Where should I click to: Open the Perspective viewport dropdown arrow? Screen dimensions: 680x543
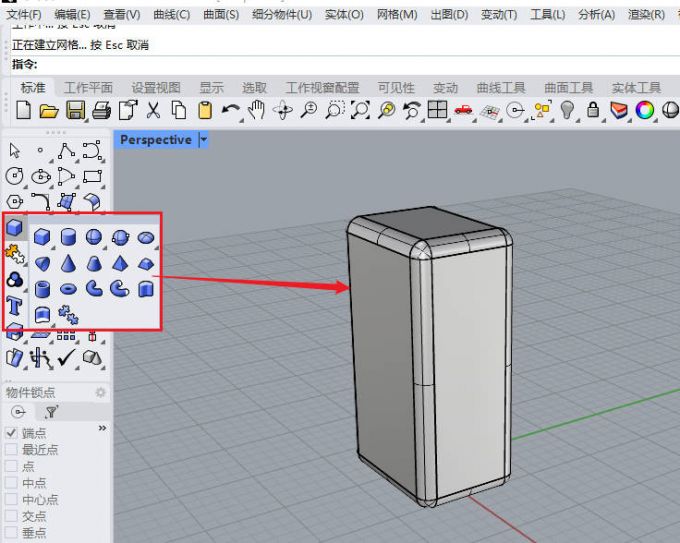pos(204,140)
